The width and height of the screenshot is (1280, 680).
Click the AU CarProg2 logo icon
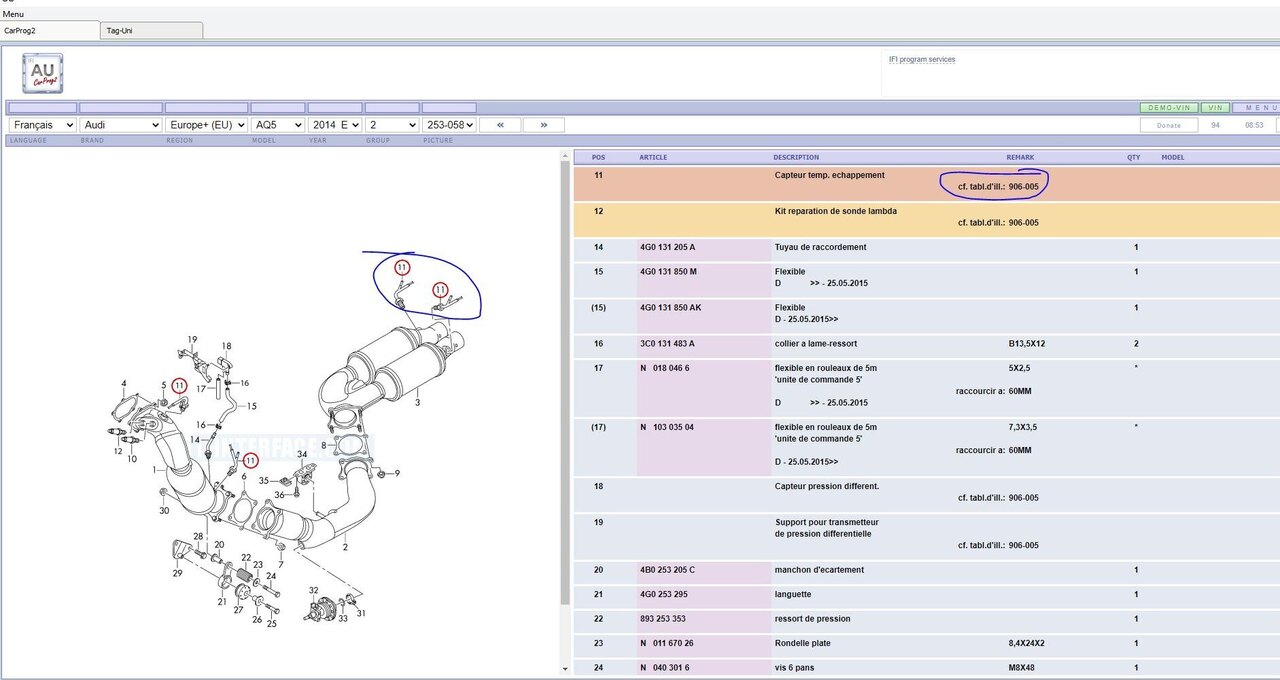[x=43, y=73]
